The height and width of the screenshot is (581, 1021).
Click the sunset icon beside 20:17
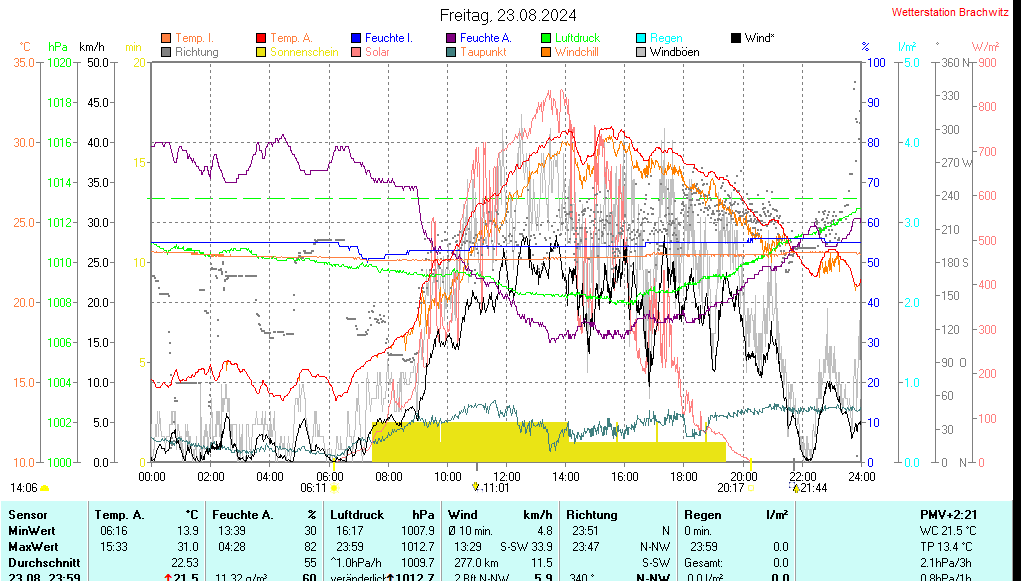click(x=750, y=488)
